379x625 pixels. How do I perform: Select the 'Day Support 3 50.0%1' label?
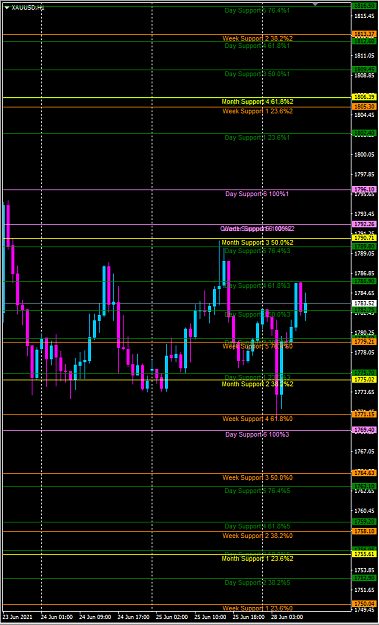coord(257,74)
